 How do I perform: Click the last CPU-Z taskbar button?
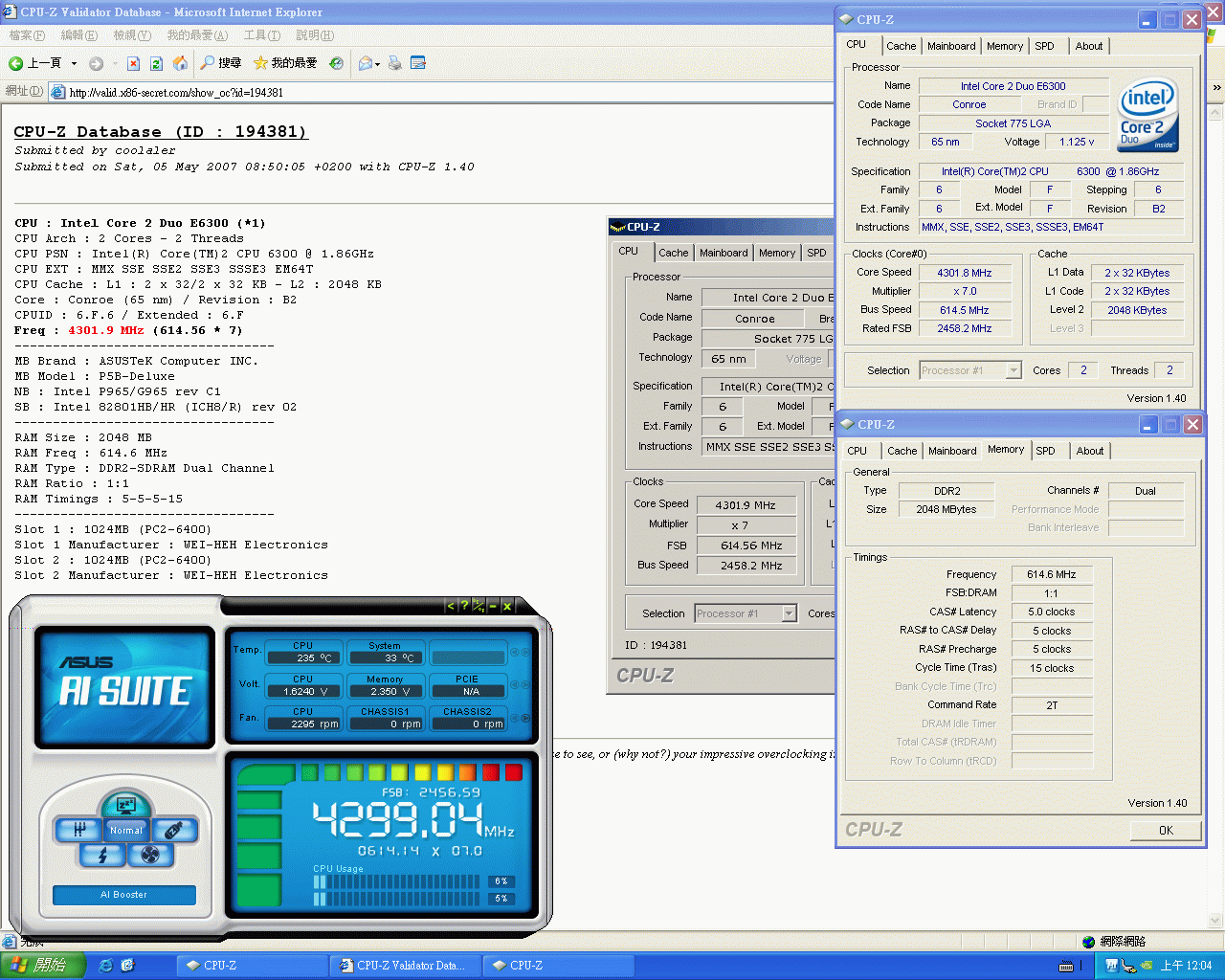tap(557, 966)
